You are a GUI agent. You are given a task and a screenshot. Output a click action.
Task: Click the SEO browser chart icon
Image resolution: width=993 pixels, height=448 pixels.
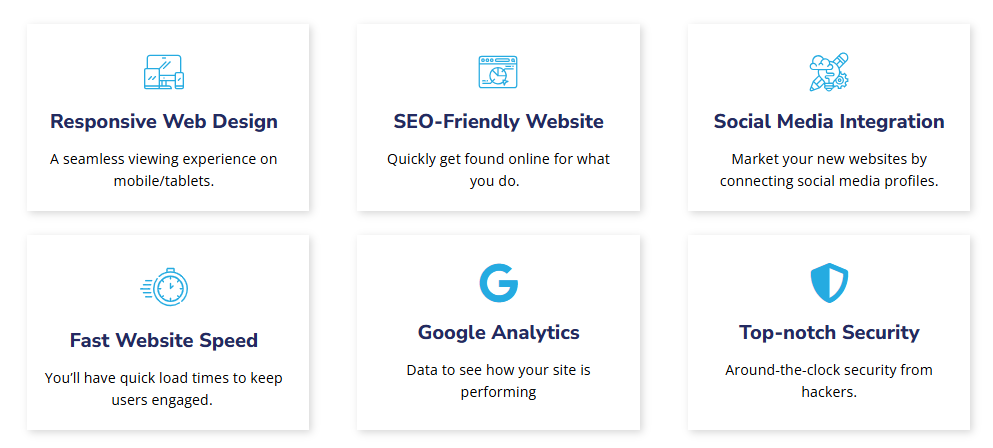(498, 72)
